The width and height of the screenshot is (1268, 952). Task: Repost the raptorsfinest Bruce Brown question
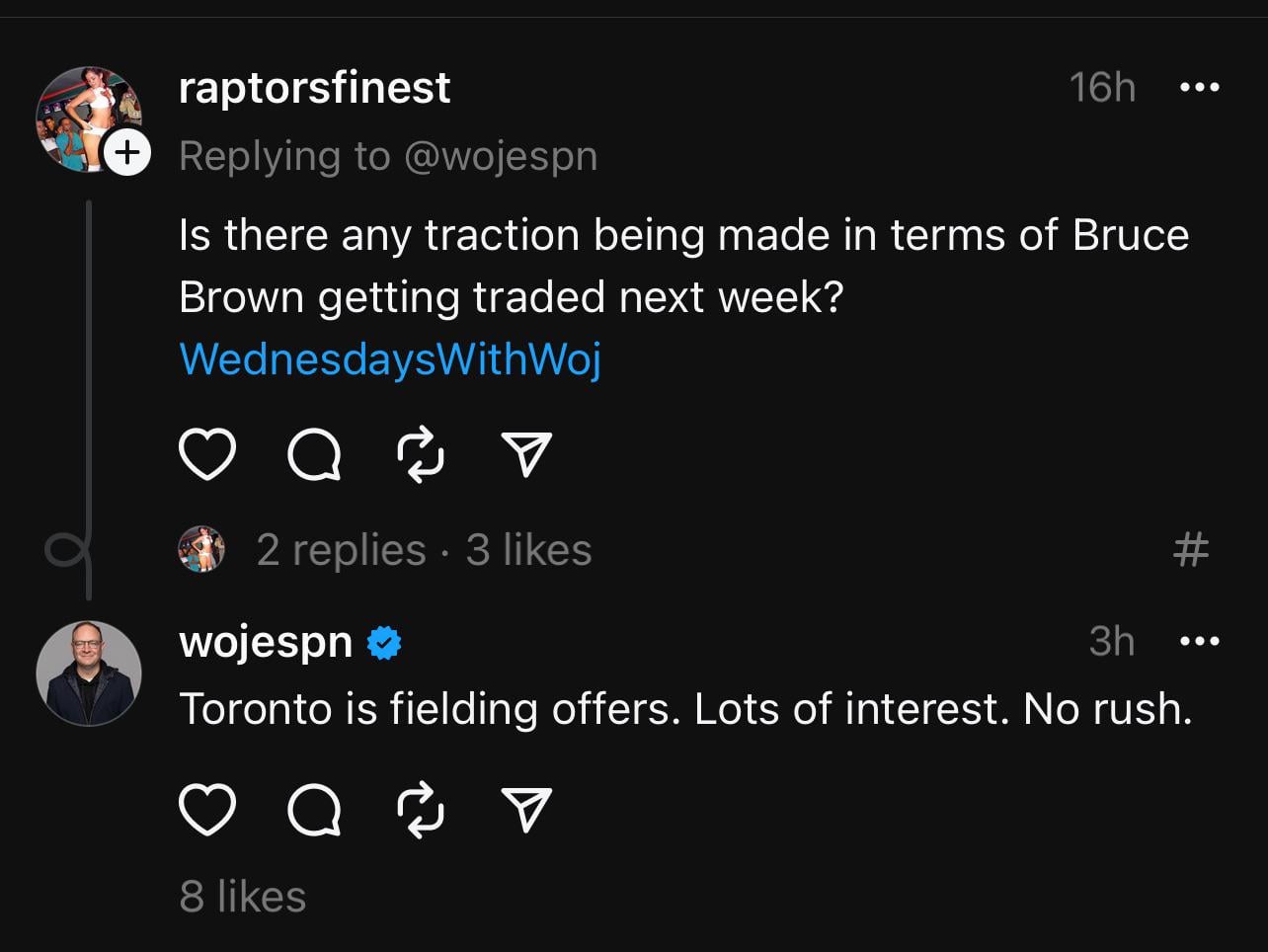pos(421,455)
